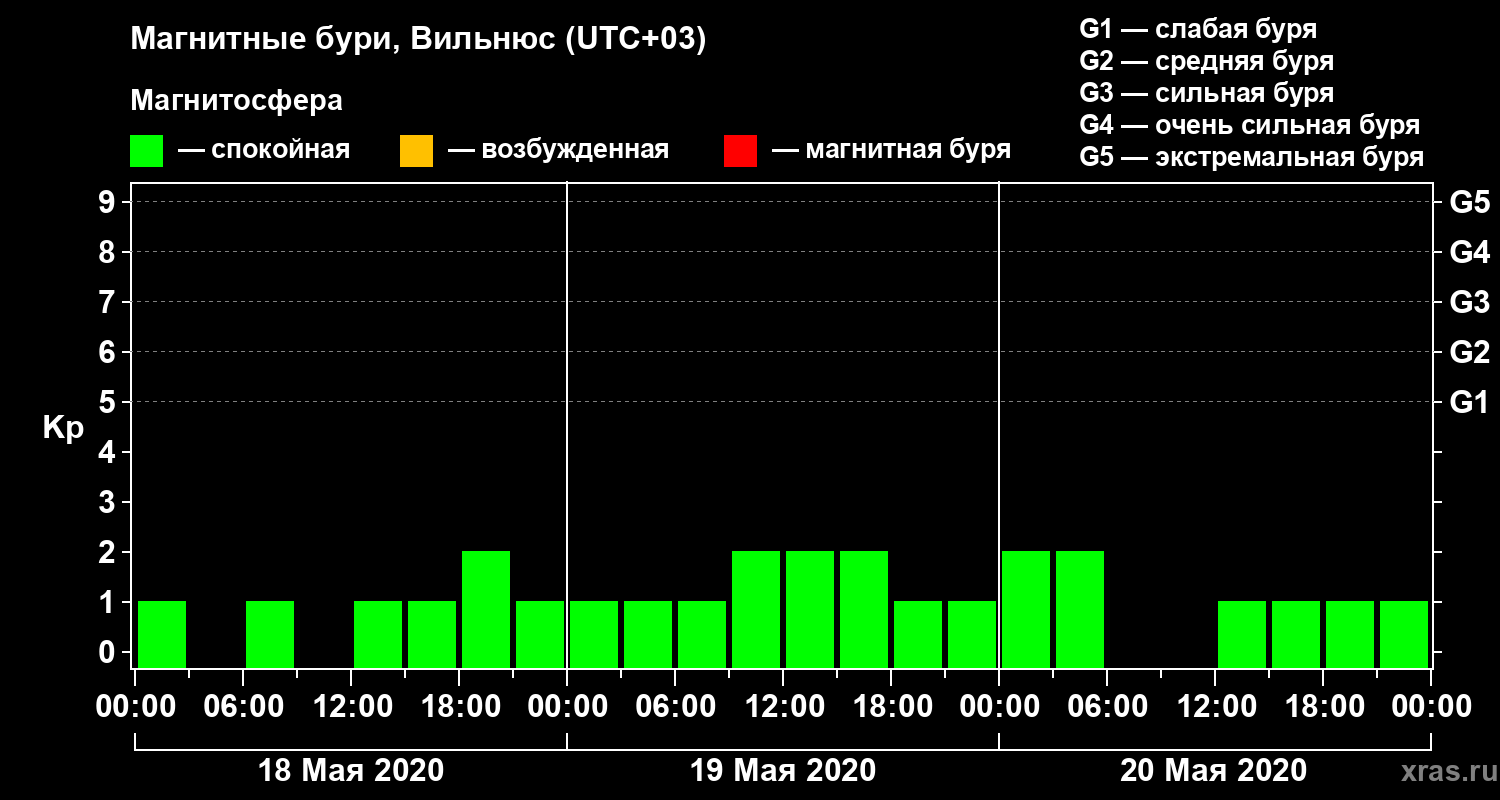The image size is (1500, 800).
Task: Click the Kp 2 bar at 12:00 on 19 May
Action: [810, 609]
